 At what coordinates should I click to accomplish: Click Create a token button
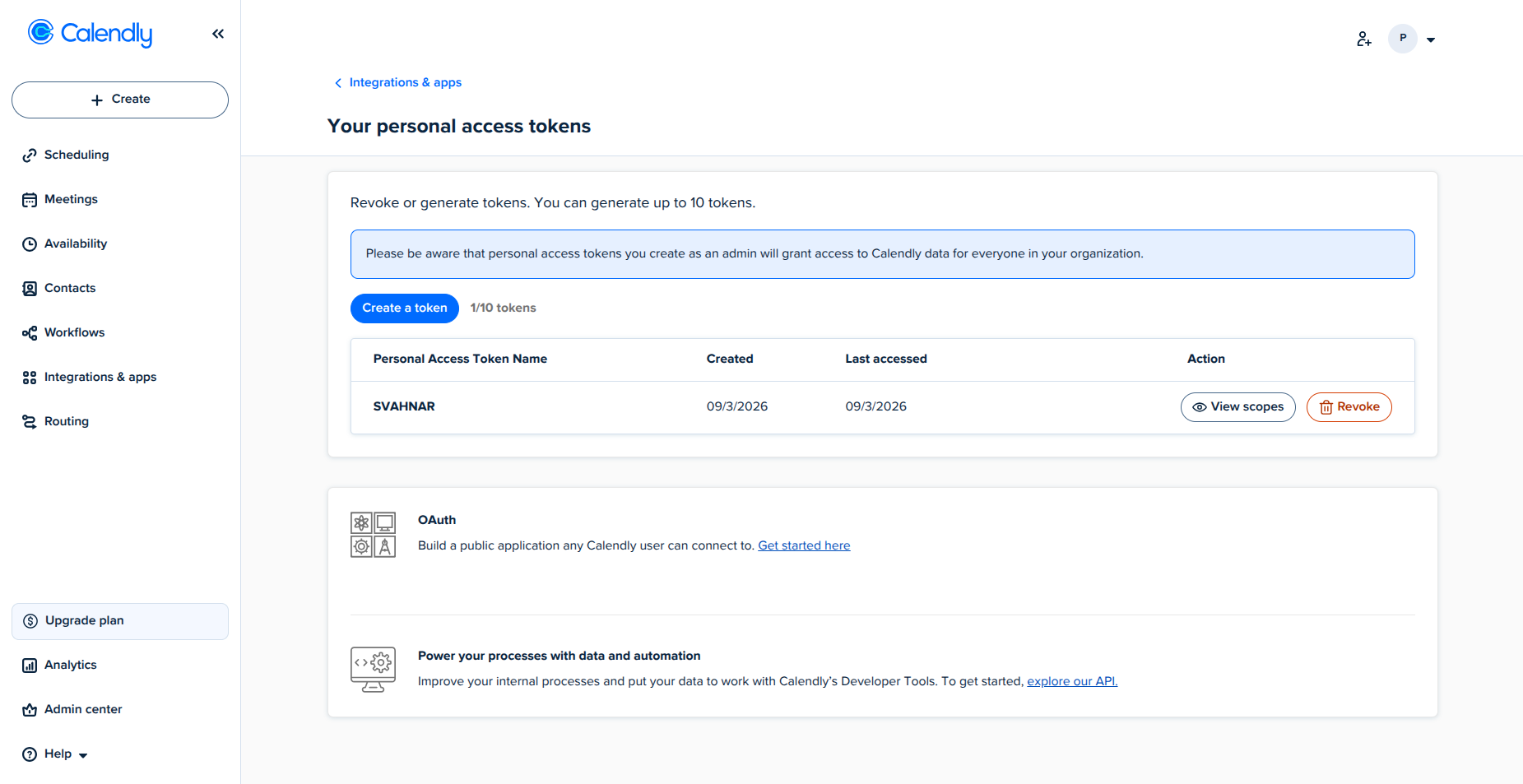pos(405,308)
